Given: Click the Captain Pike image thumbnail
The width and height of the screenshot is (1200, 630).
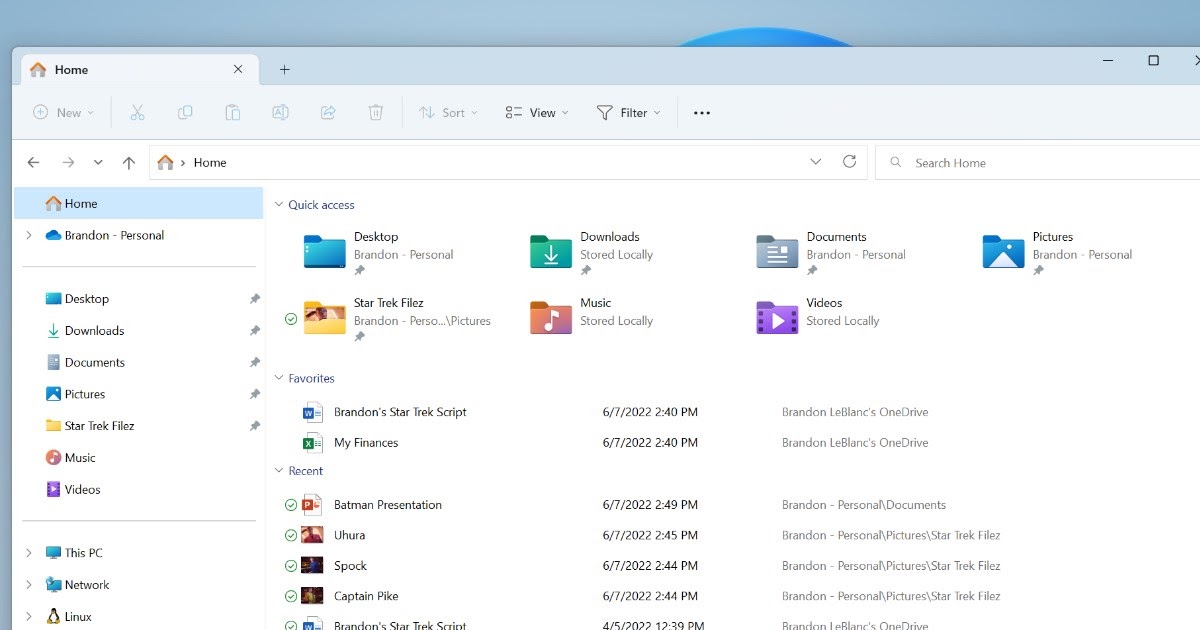Looking at the screenshot, I should [x=312, y=596].
